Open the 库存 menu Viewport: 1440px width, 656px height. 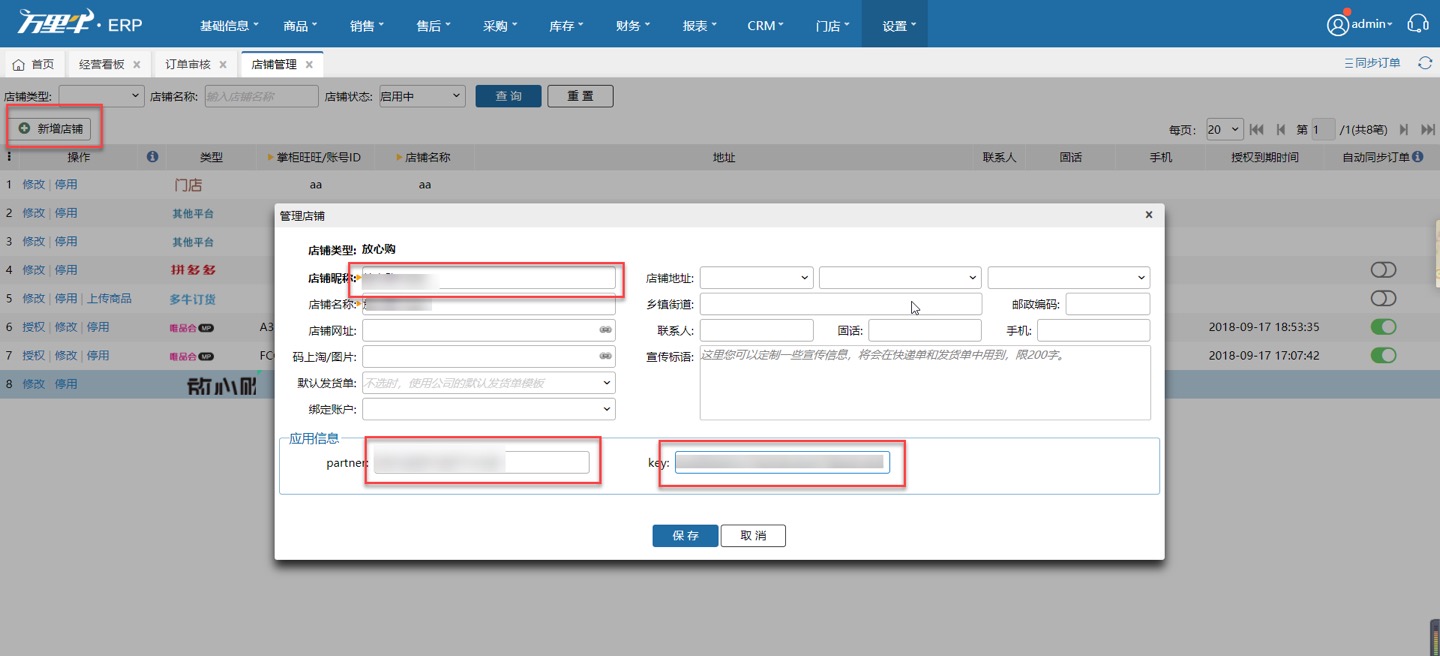(x=567, y=26)
